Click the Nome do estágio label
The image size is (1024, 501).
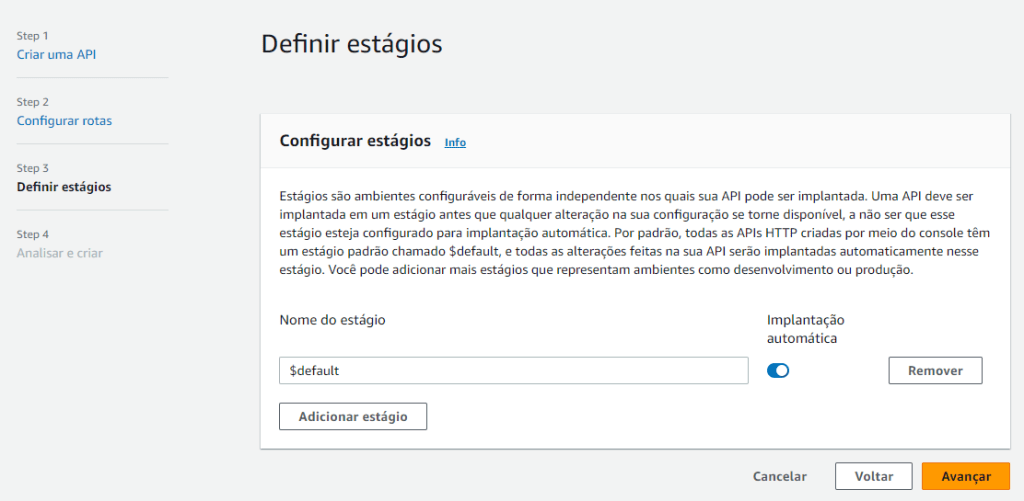point(332,320)
